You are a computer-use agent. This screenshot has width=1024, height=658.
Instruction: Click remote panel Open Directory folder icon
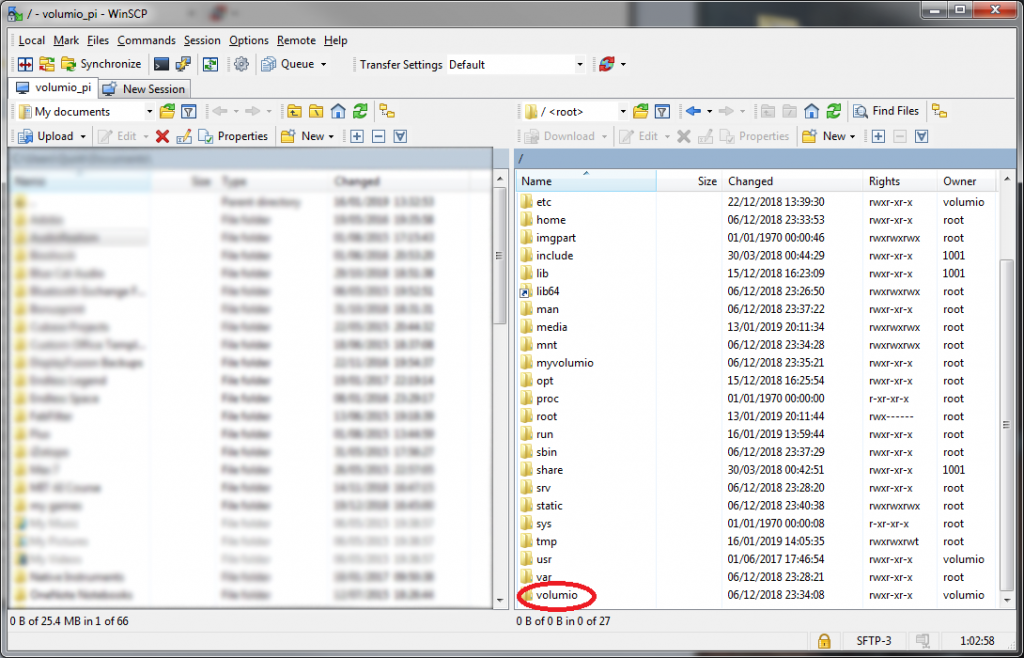pos(641,112)
